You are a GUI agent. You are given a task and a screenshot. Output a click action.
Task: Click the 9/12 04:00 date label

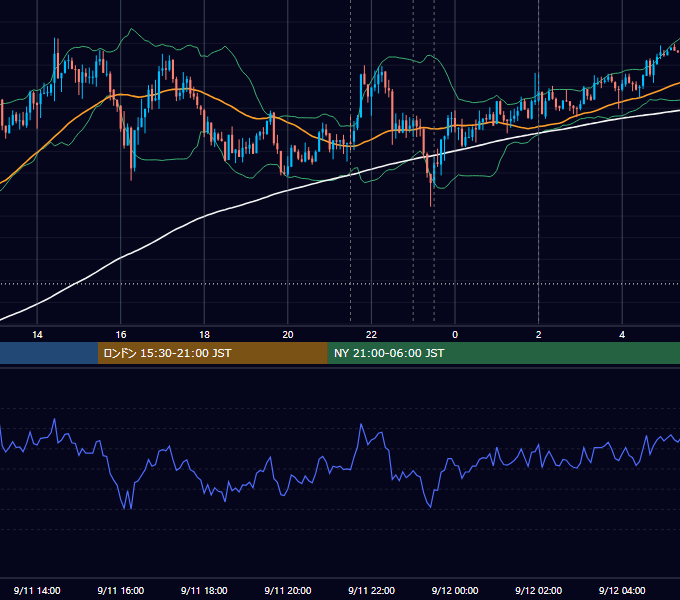[622, 590]
